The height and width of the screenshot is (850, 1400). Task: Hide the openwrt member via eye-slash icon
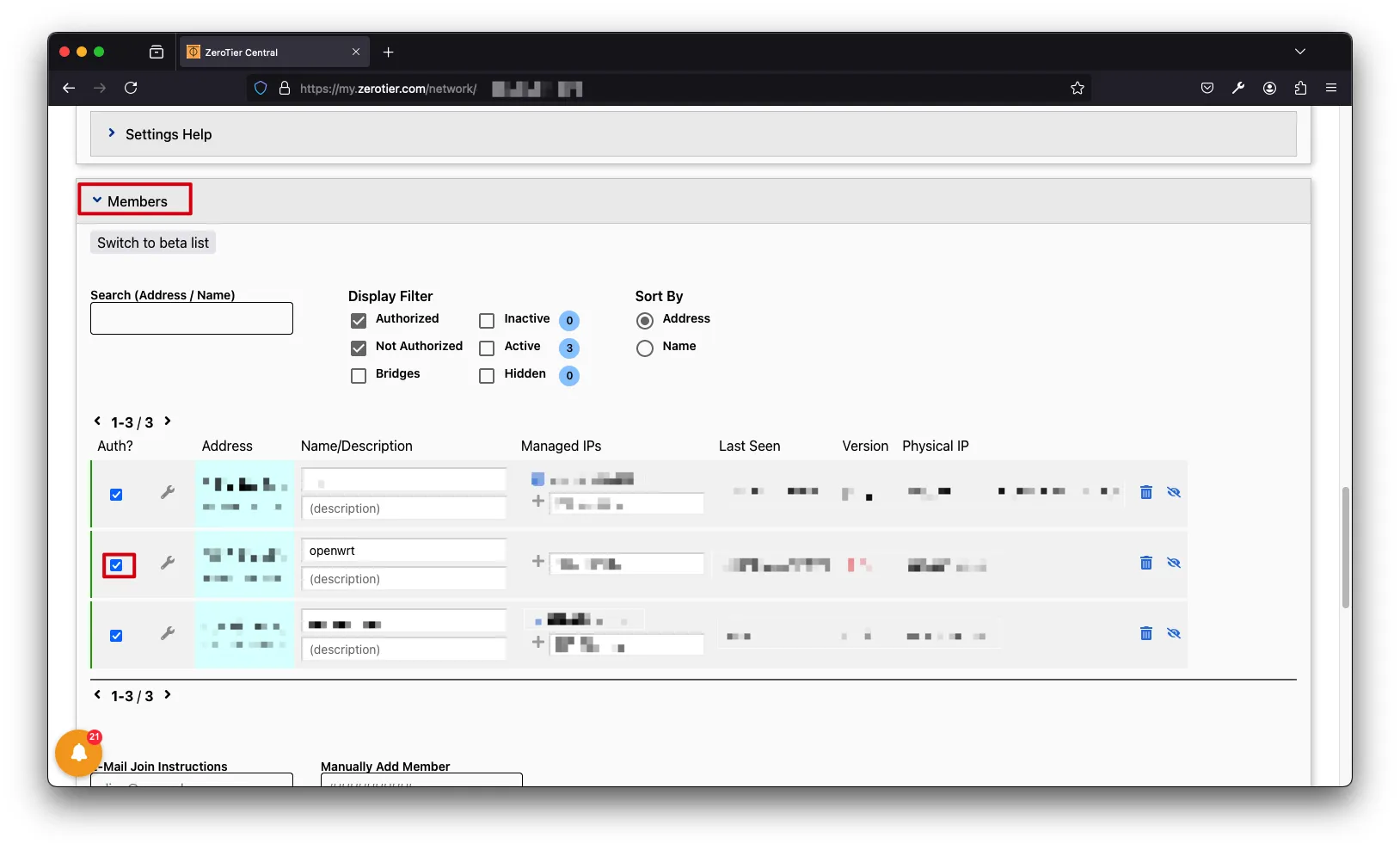pos(1174,563)
